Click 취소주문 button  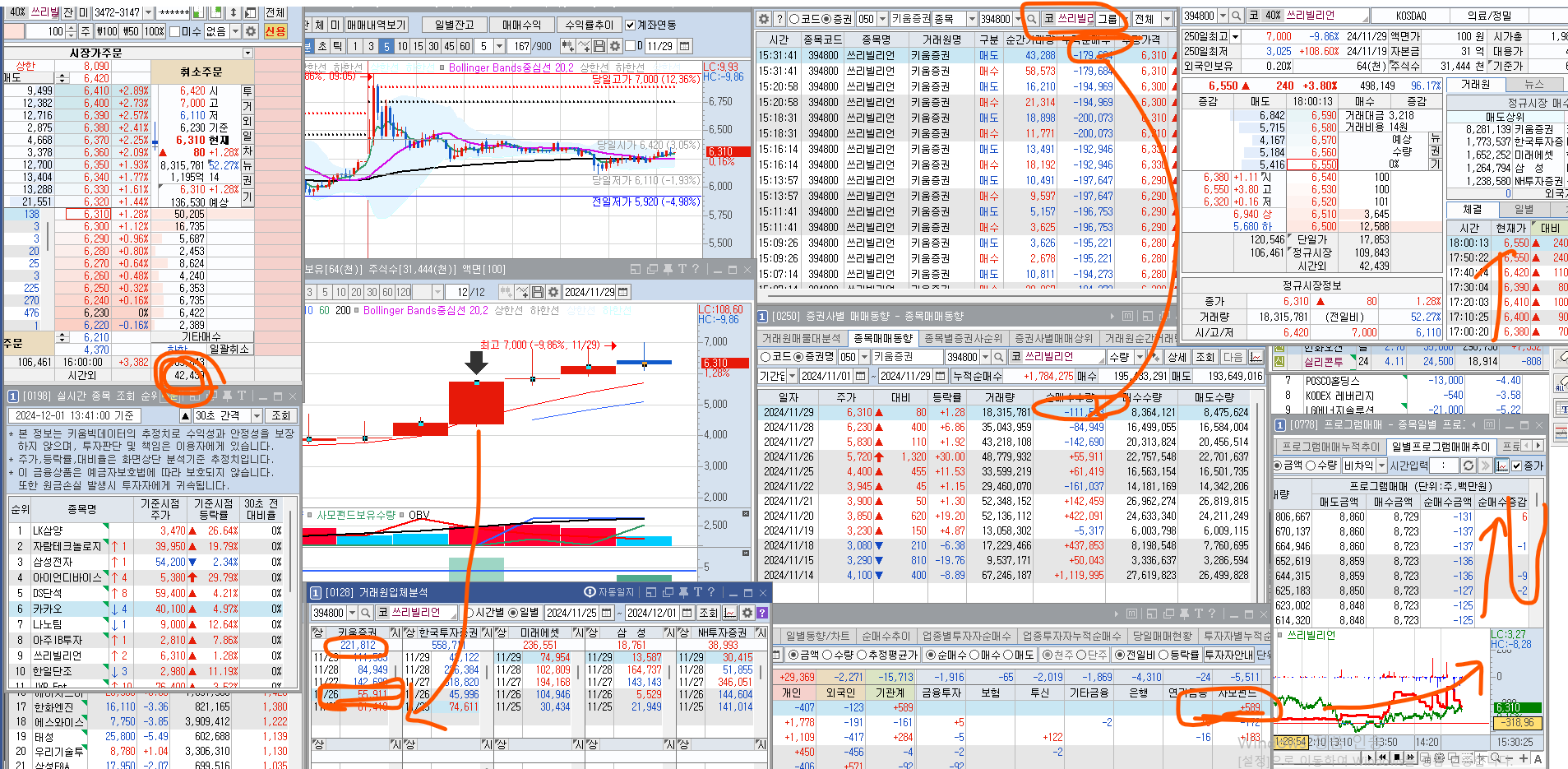click(201, 72)
